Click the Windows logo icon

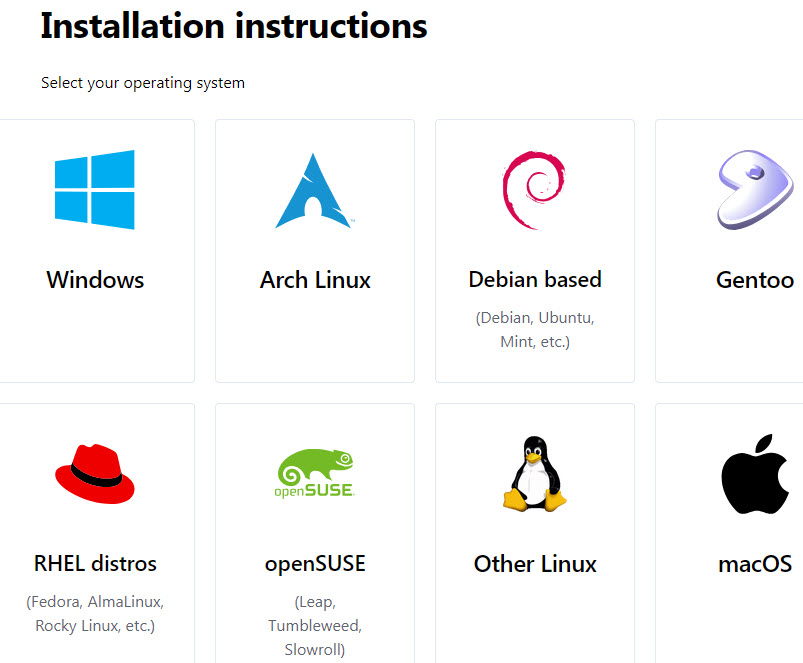[95, 189]
